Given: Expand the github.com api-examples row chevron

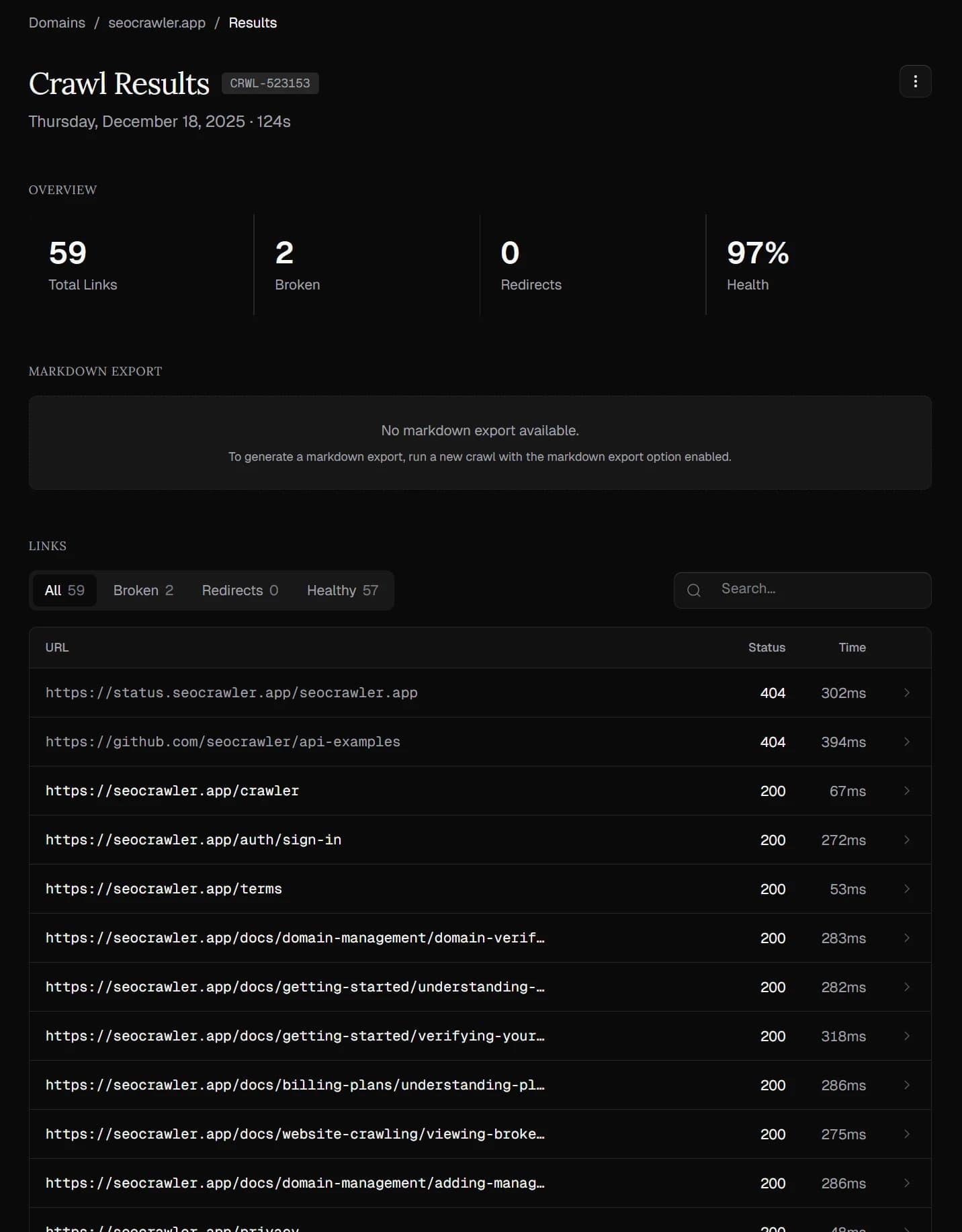Looking at the screenshot, I should click(x=906, y=742).
